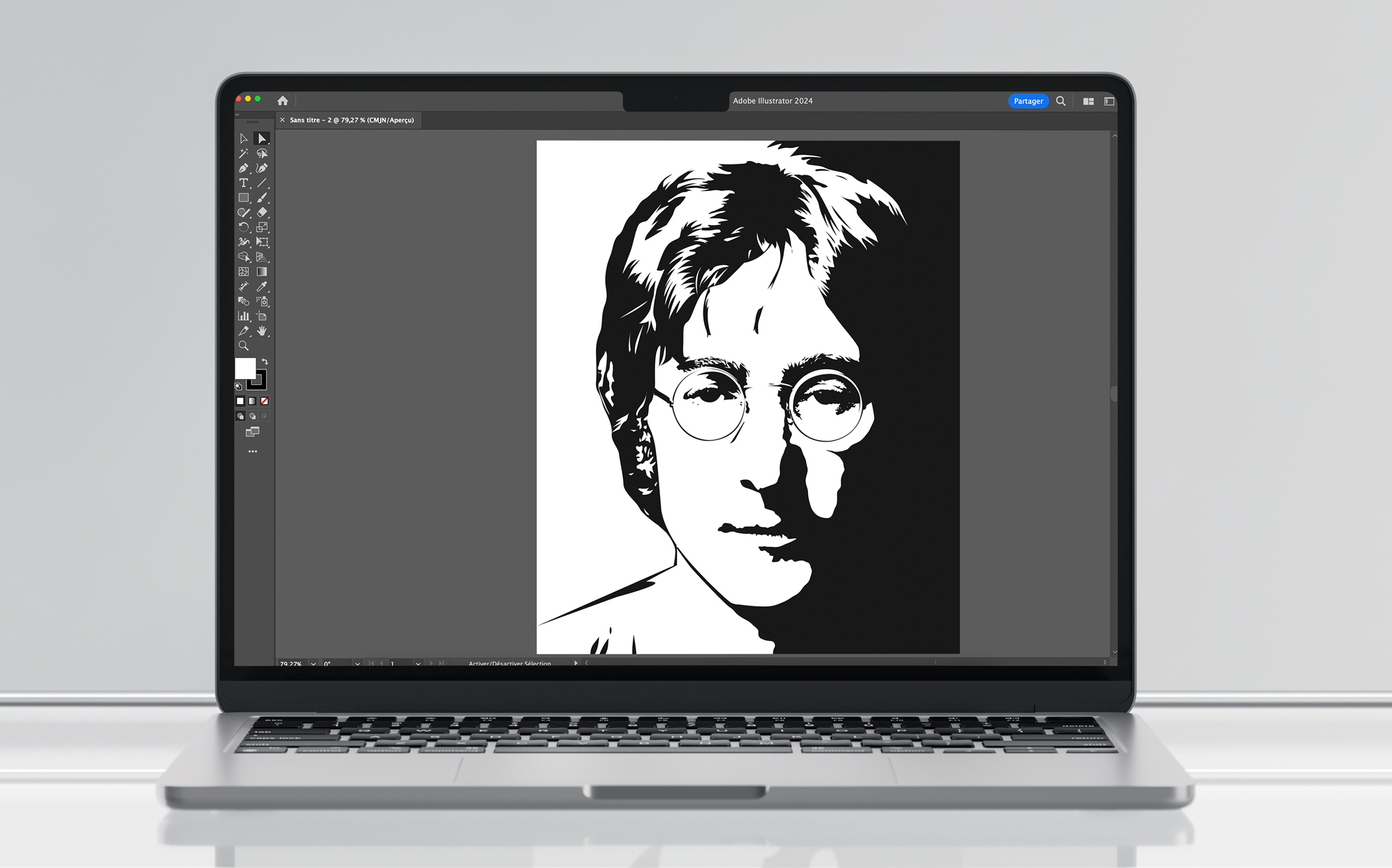Select the Blend tool

pos(243,301)
